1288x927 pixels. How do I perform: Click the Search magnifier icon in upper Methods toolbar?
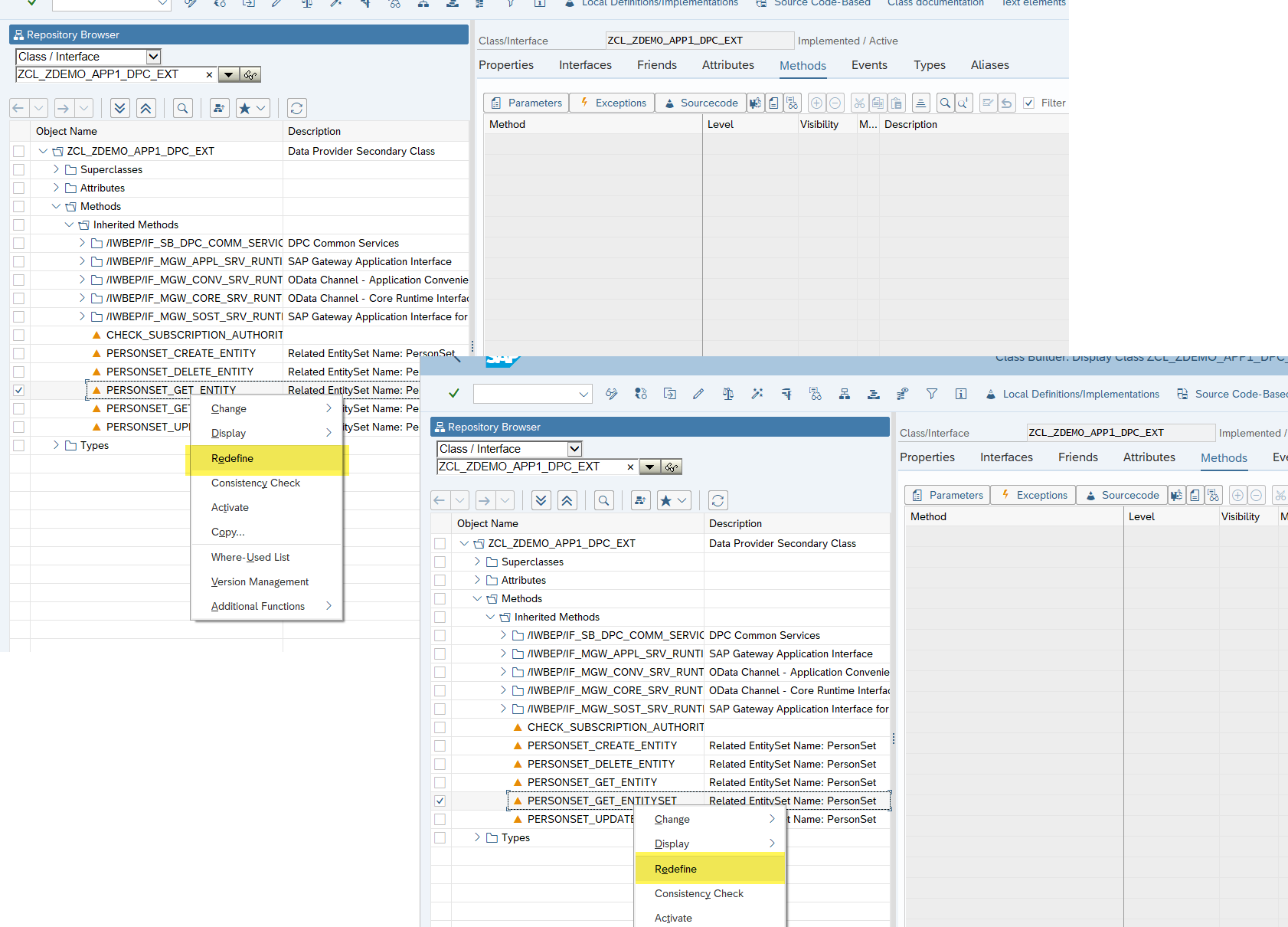(945, 103)
